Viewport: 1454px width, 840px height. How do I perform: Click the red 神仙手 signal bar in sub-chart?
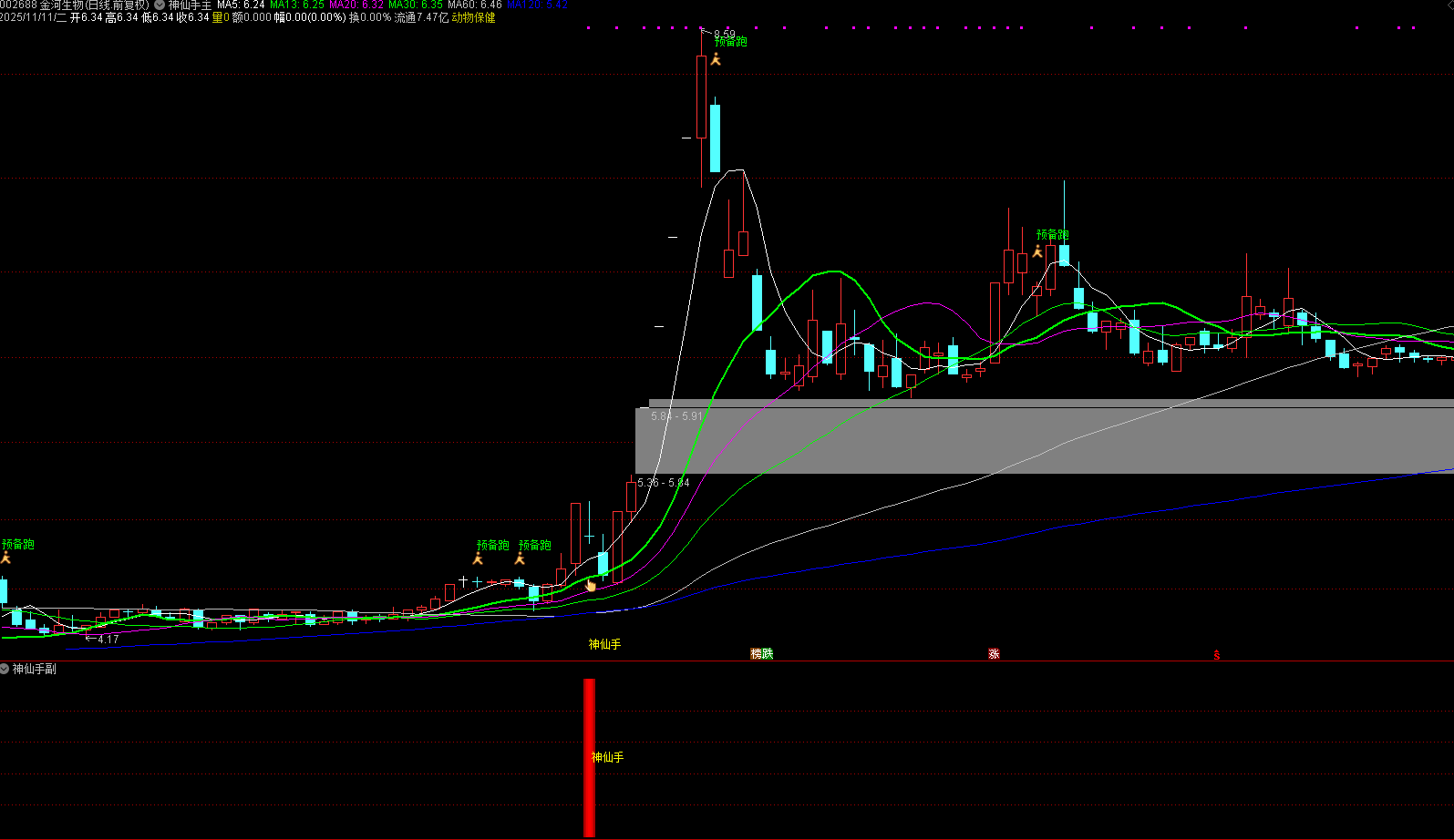(x=590, y=758)
